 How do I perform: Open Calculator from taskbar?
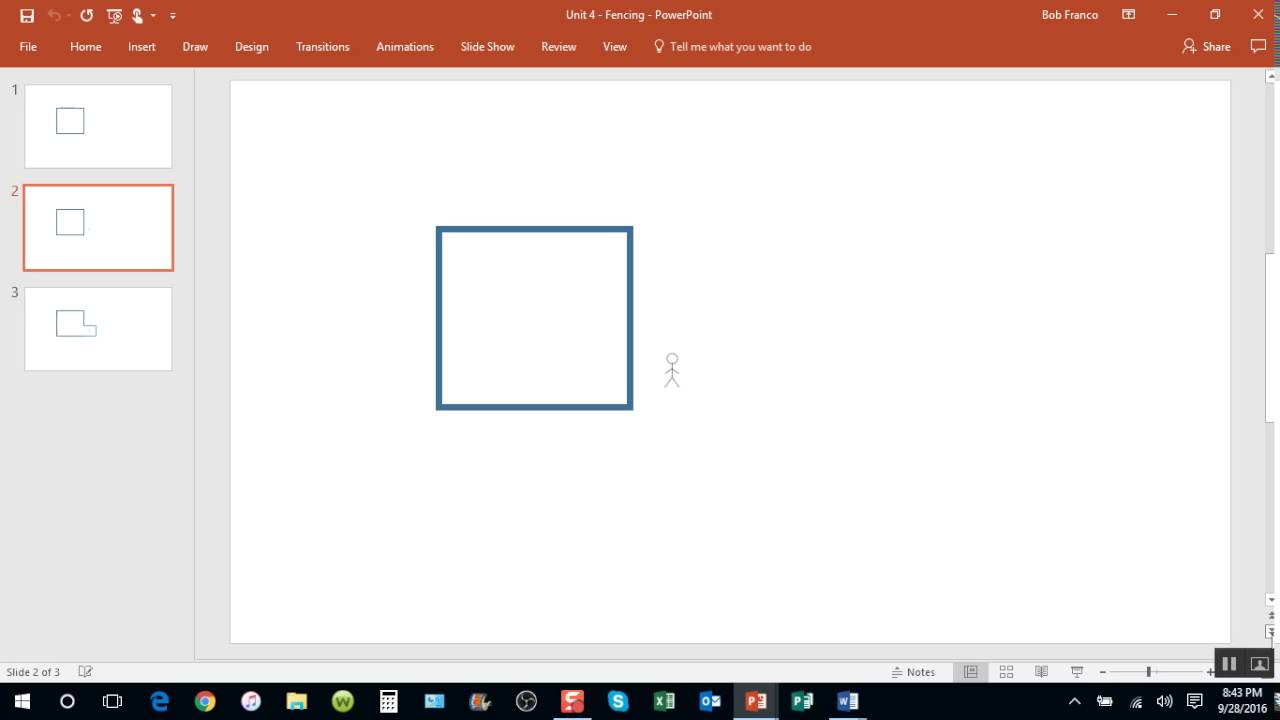click(389, 701)
